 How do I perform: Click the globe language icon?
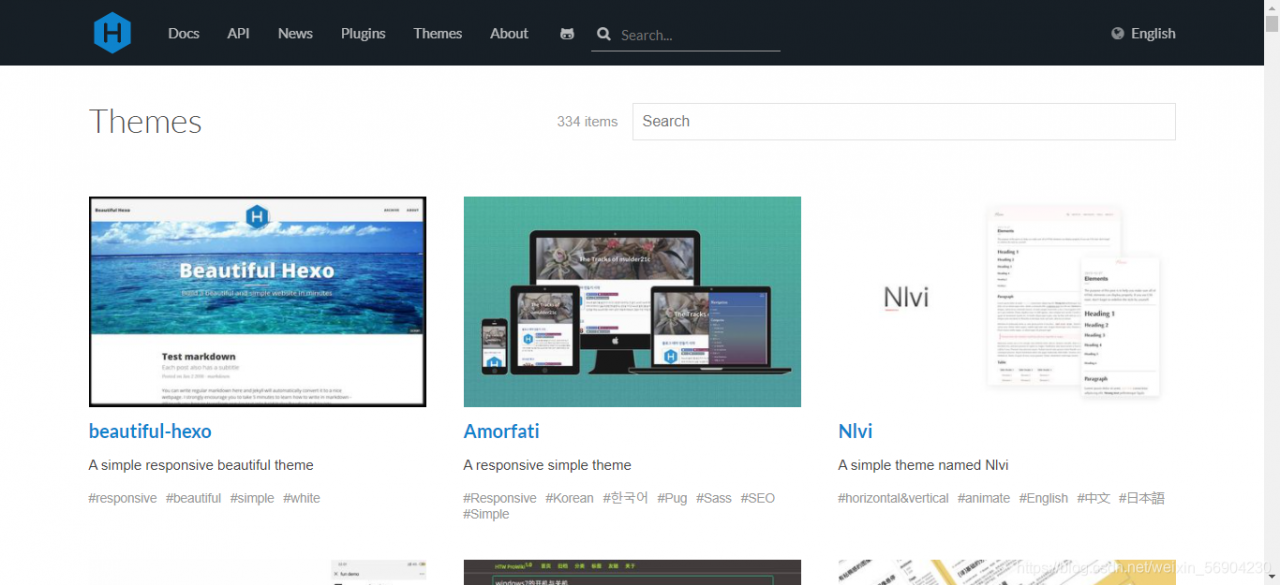1118,33
